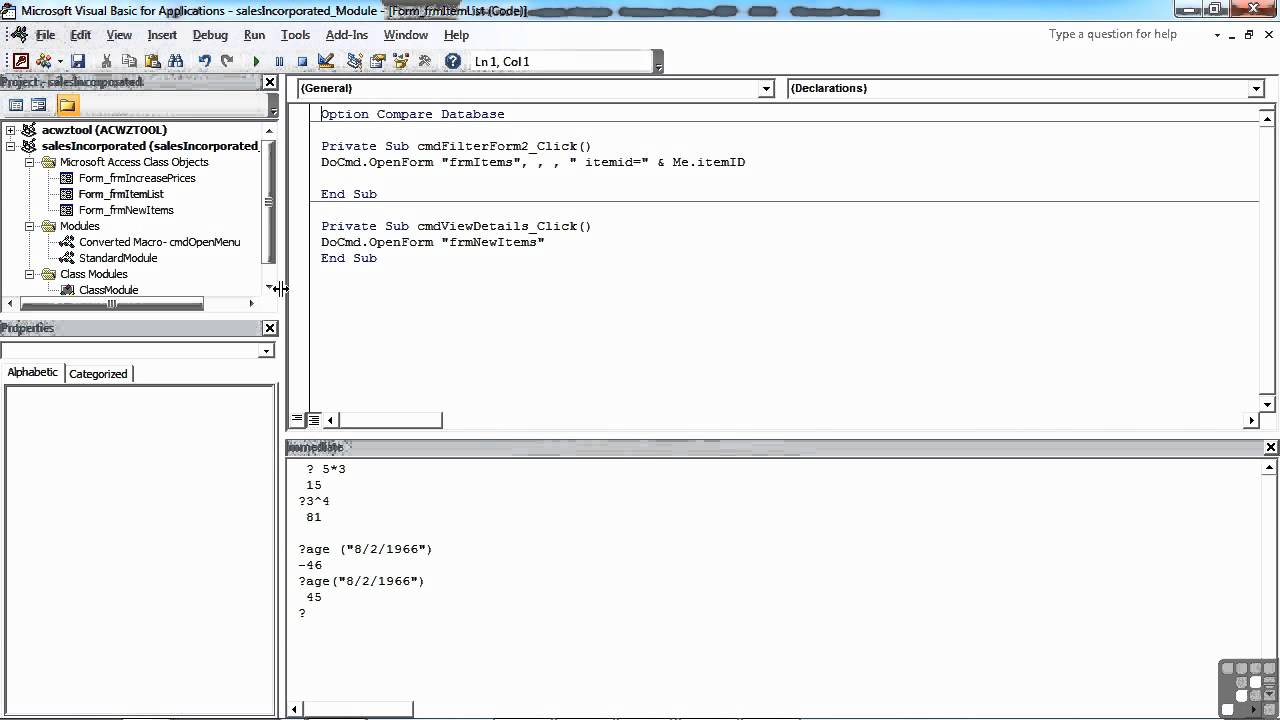Close the Properties panel
This screenshot has width=1280, height=720.
pos(269,328)
